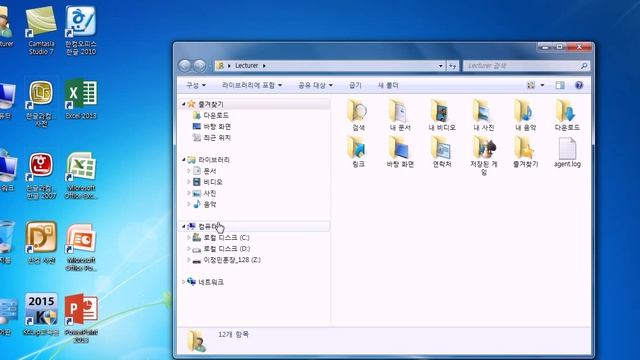Select the 즐겨찾기 folder in file pane

(525, 152)
